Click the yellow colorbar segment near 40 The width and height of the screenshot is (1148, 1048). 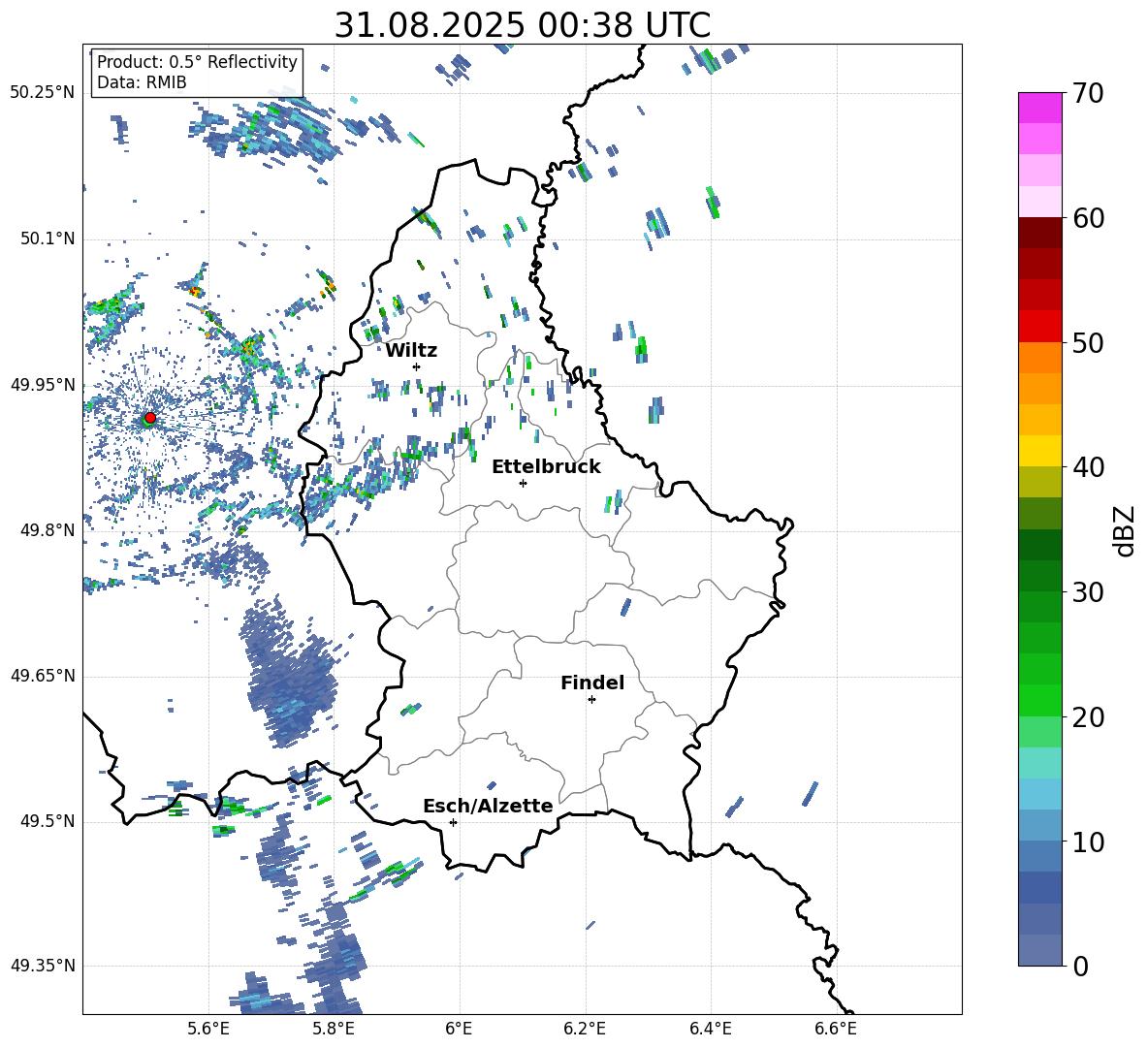pos(1039,451)
